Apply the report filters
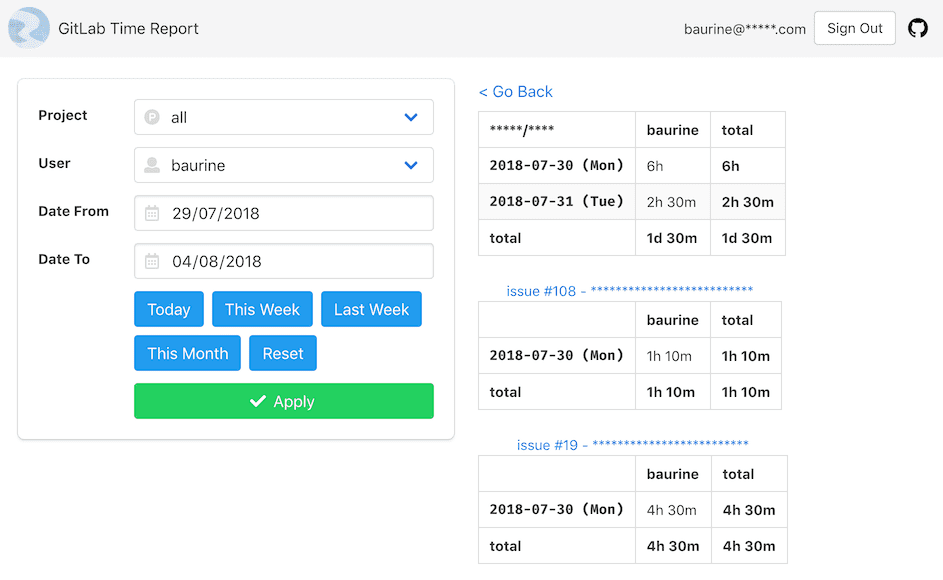Image resolution: width=943 pixels, height=580 pixels. tap(284, 401)
